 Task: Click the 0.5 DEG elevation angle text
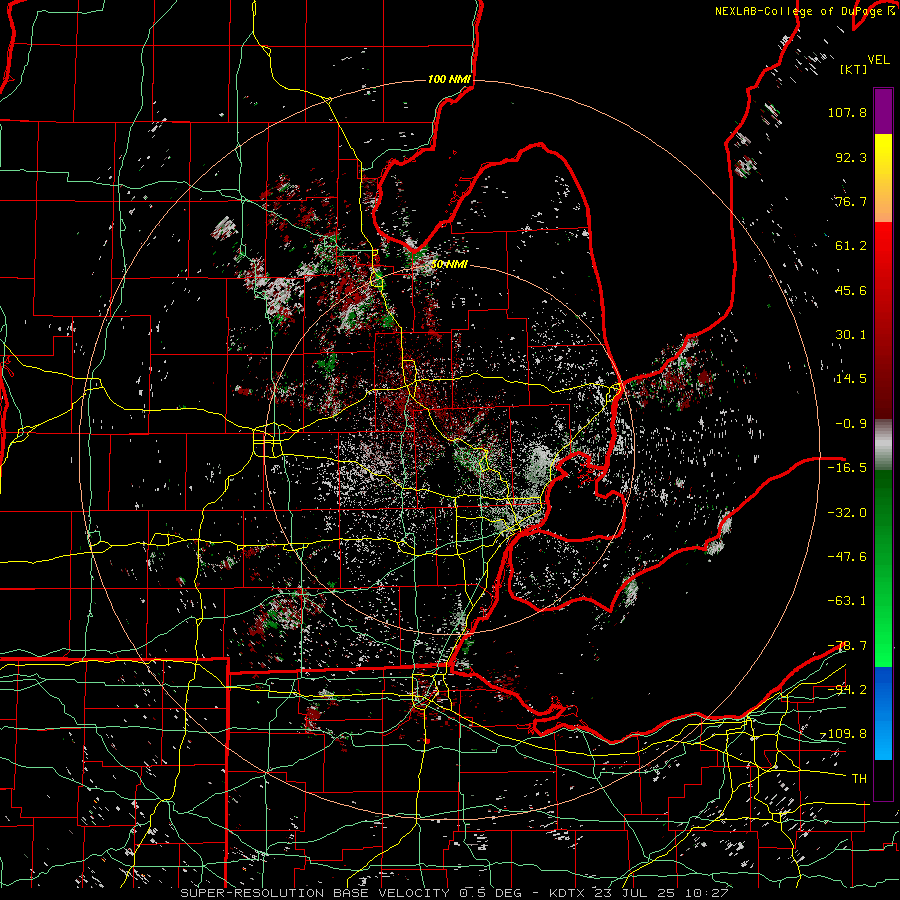coord(490,893)
